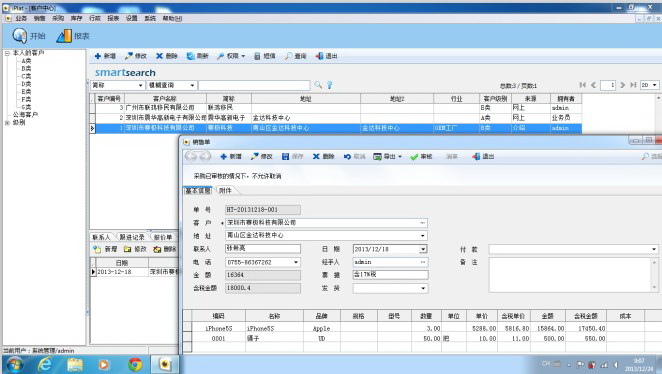Select 公海客户 in tree
Screen dimensions: 662x374
25,114
